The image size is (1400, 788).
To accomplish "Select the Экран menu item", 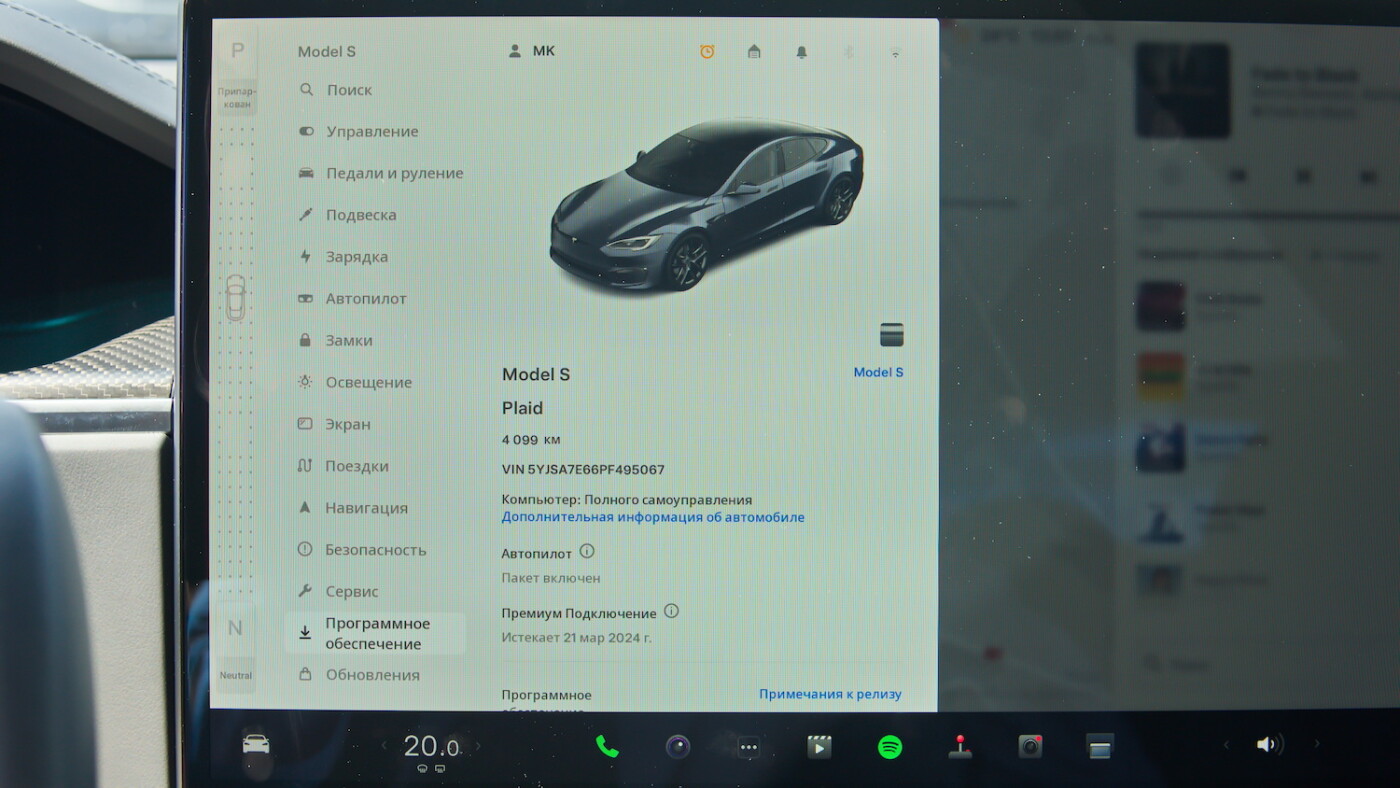I will click(x=334, y=424).
